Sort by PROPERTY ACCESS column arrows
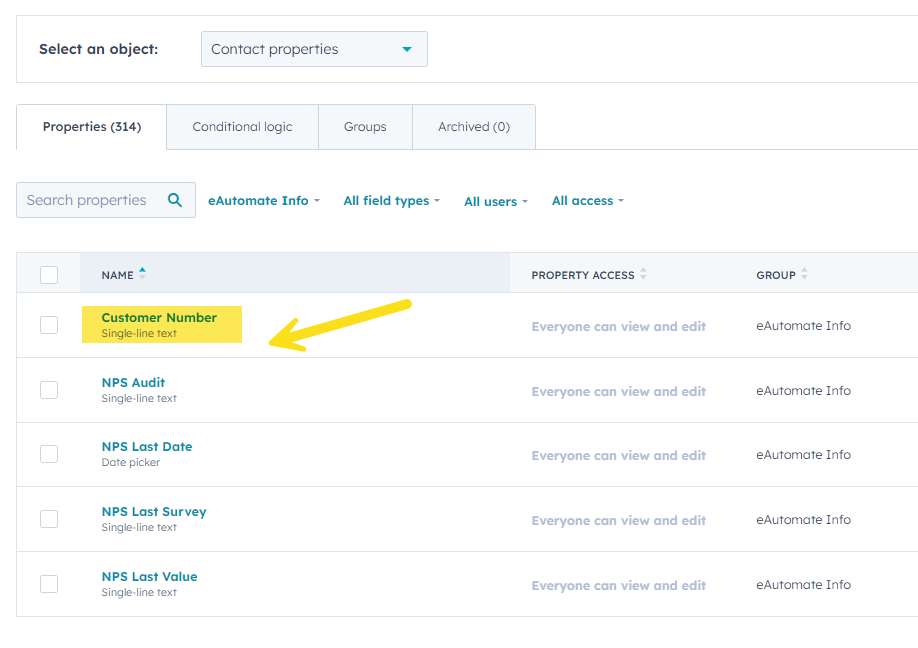This screenshot has height=648, width=918. pyautogui.click(x=643, y=273)
